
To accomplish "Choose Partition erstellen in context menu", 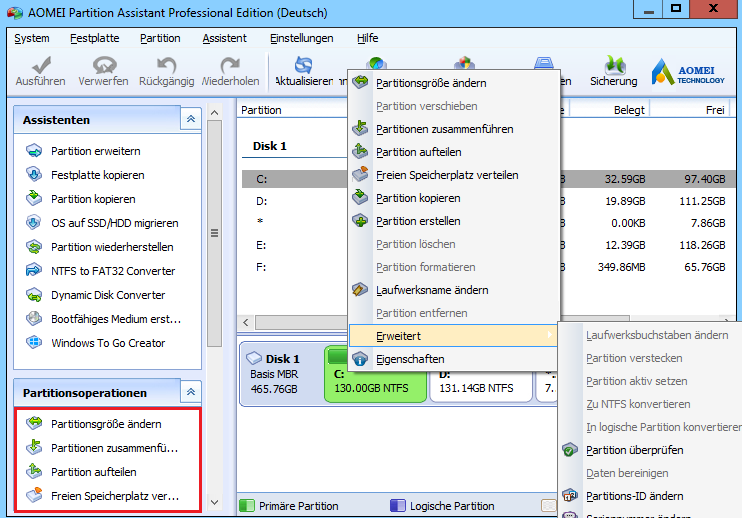I will tap(454, 221).
